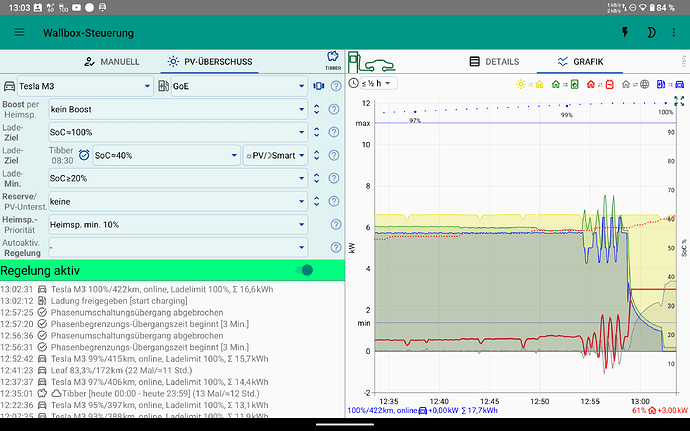Image resolution: width=690 pixels, height=431 pixels.
Task: Switch off the Regelung aktiv toggle
Action: coord(304,270)
